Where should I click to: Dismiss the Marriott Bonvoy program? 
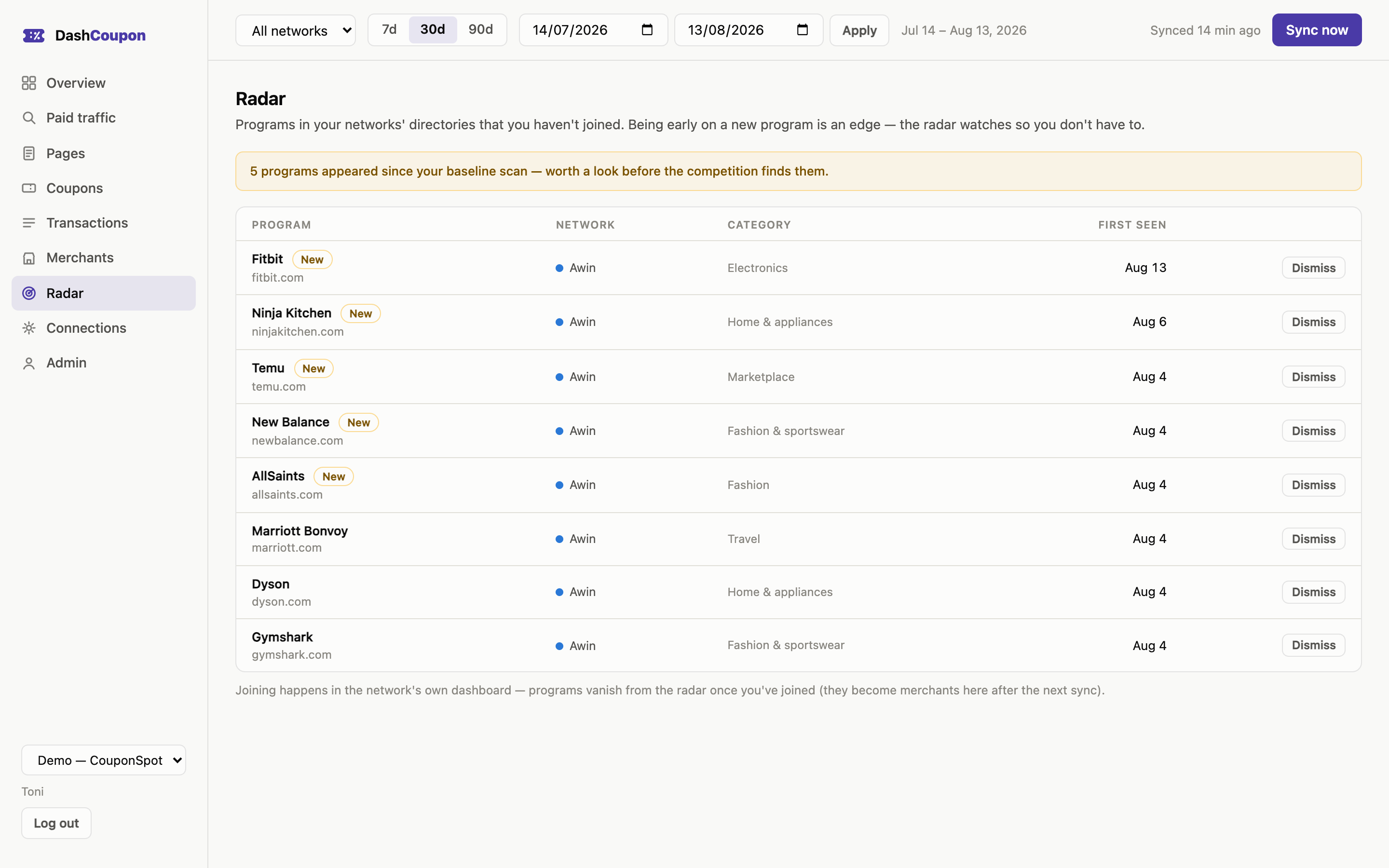[x=1313, y=539]
